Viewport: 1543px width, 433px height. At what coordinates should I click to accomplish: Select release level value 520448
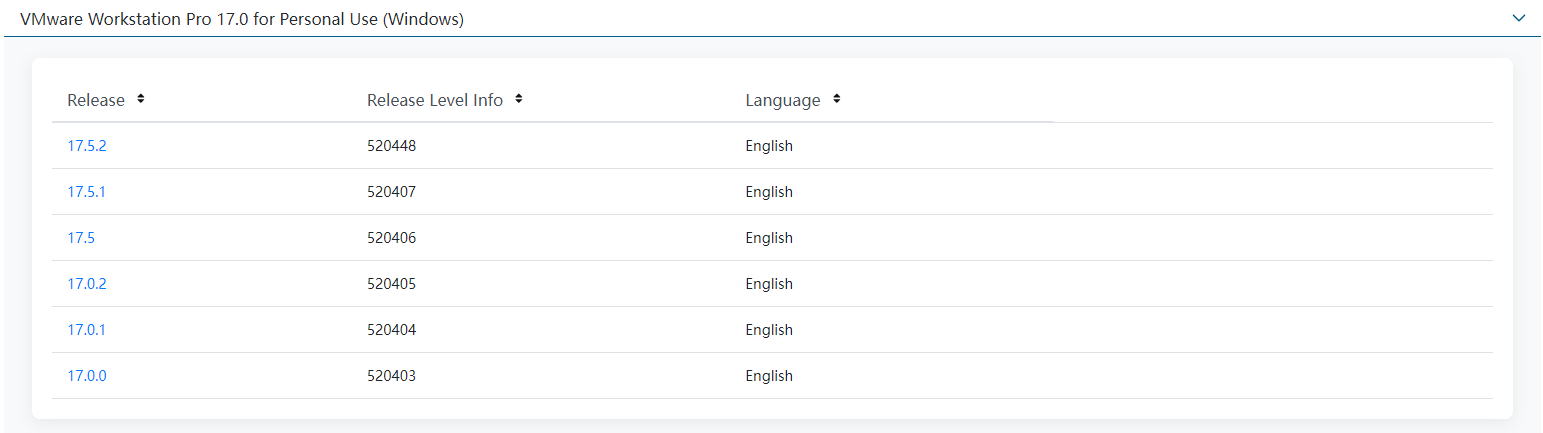pos(392,146)
